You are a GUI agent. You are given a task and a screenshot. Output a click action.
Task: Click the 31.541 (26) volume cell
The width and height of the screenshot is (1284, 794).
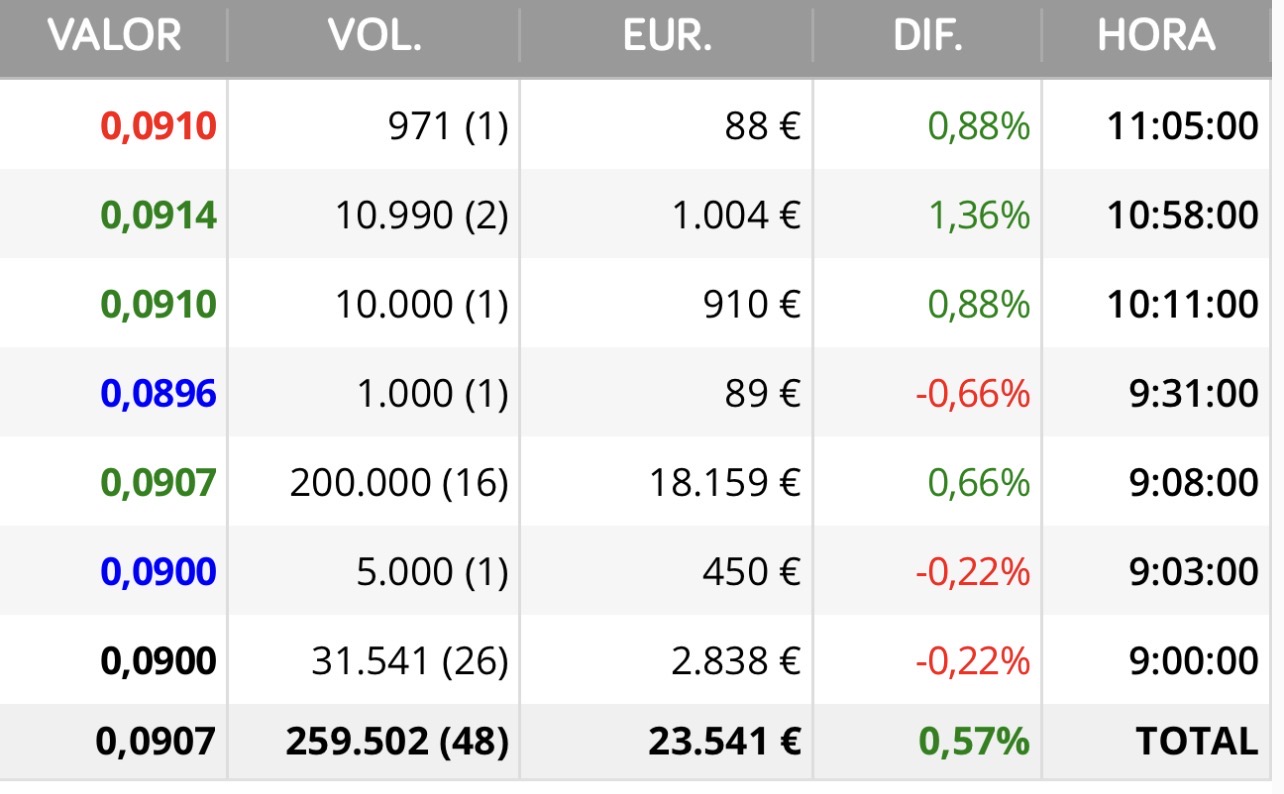(x=409, y=661)
